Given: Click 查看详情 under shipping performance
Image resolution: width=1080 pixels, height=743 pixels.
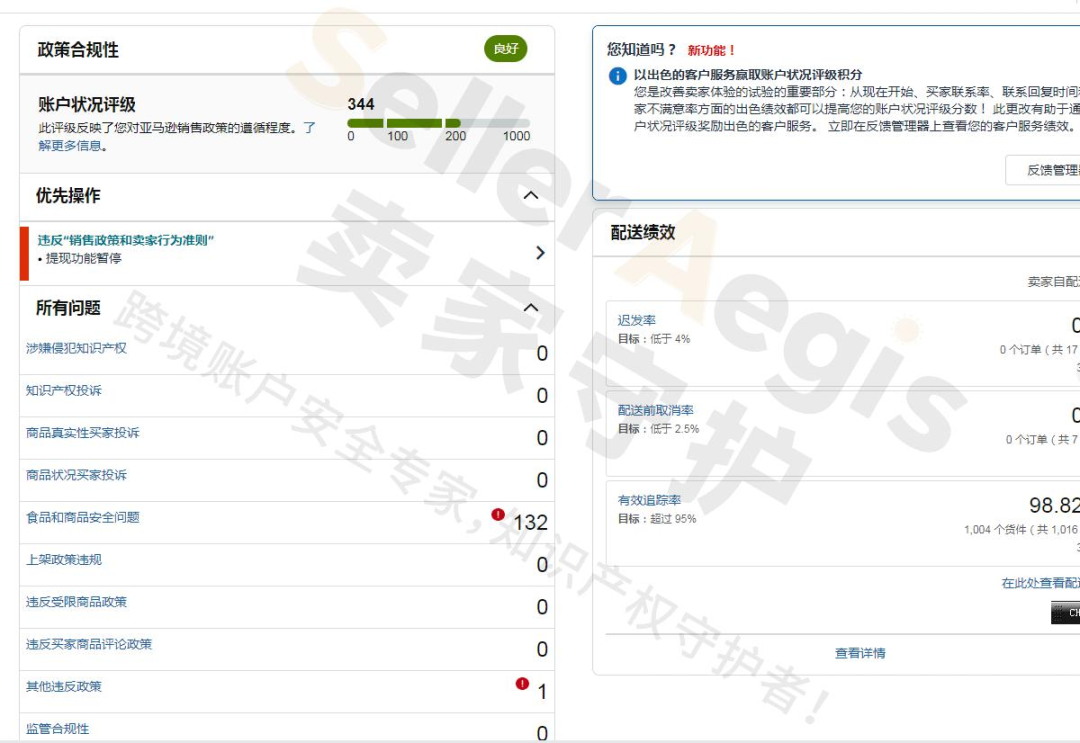Looking at the screenshot, I should (x=860, y=653).
